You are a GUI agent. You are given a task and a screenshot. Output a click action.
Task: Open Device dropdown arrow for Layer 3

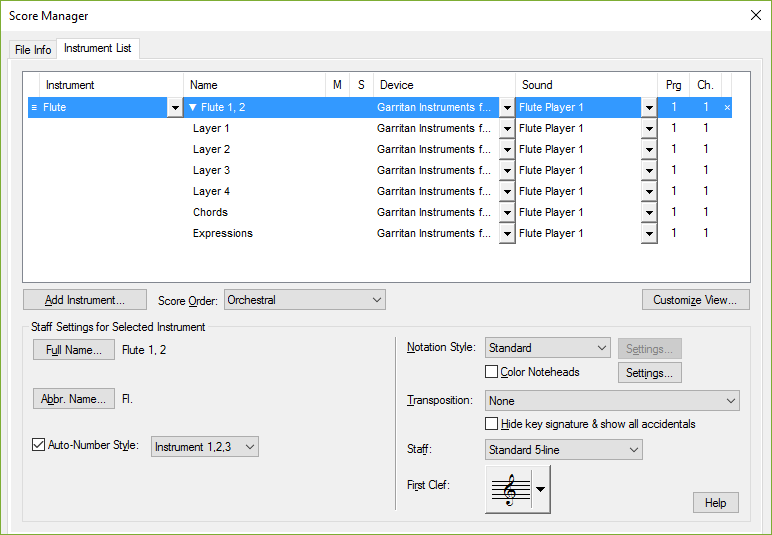tap(506, 171)
